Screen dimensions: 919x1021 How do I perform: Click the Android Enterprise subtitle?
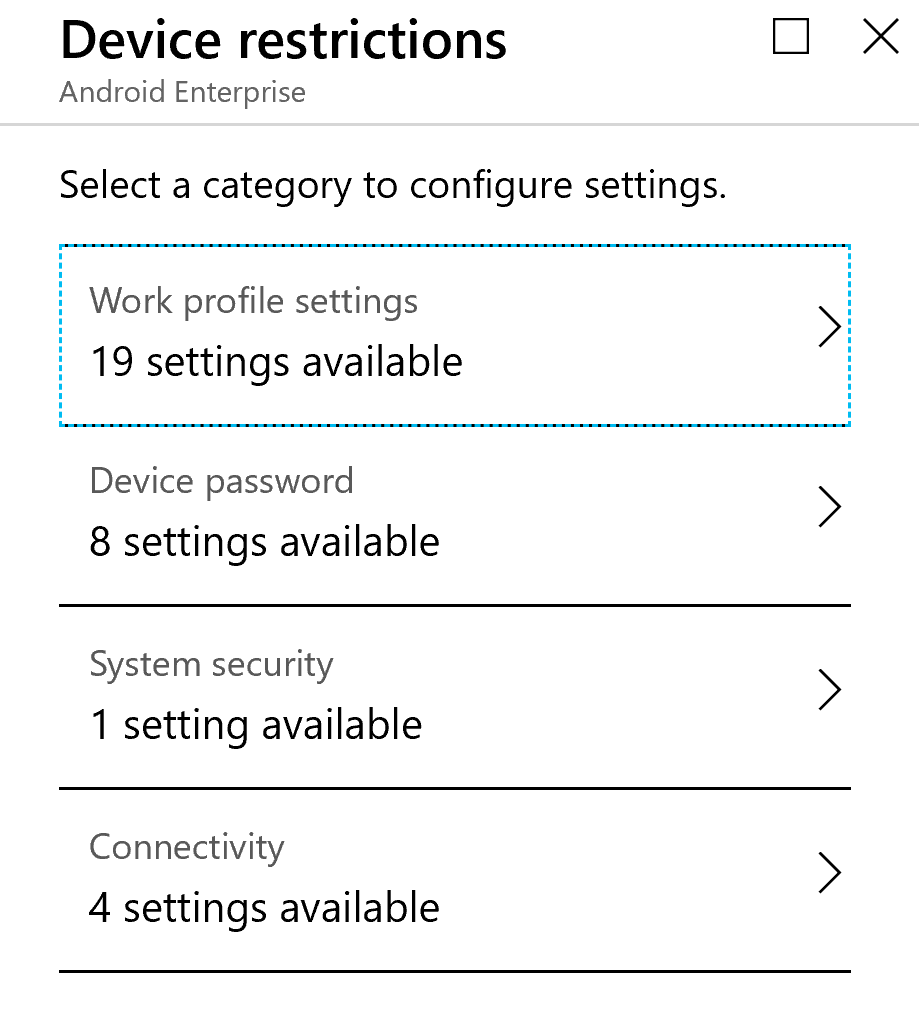pos(183,92)
